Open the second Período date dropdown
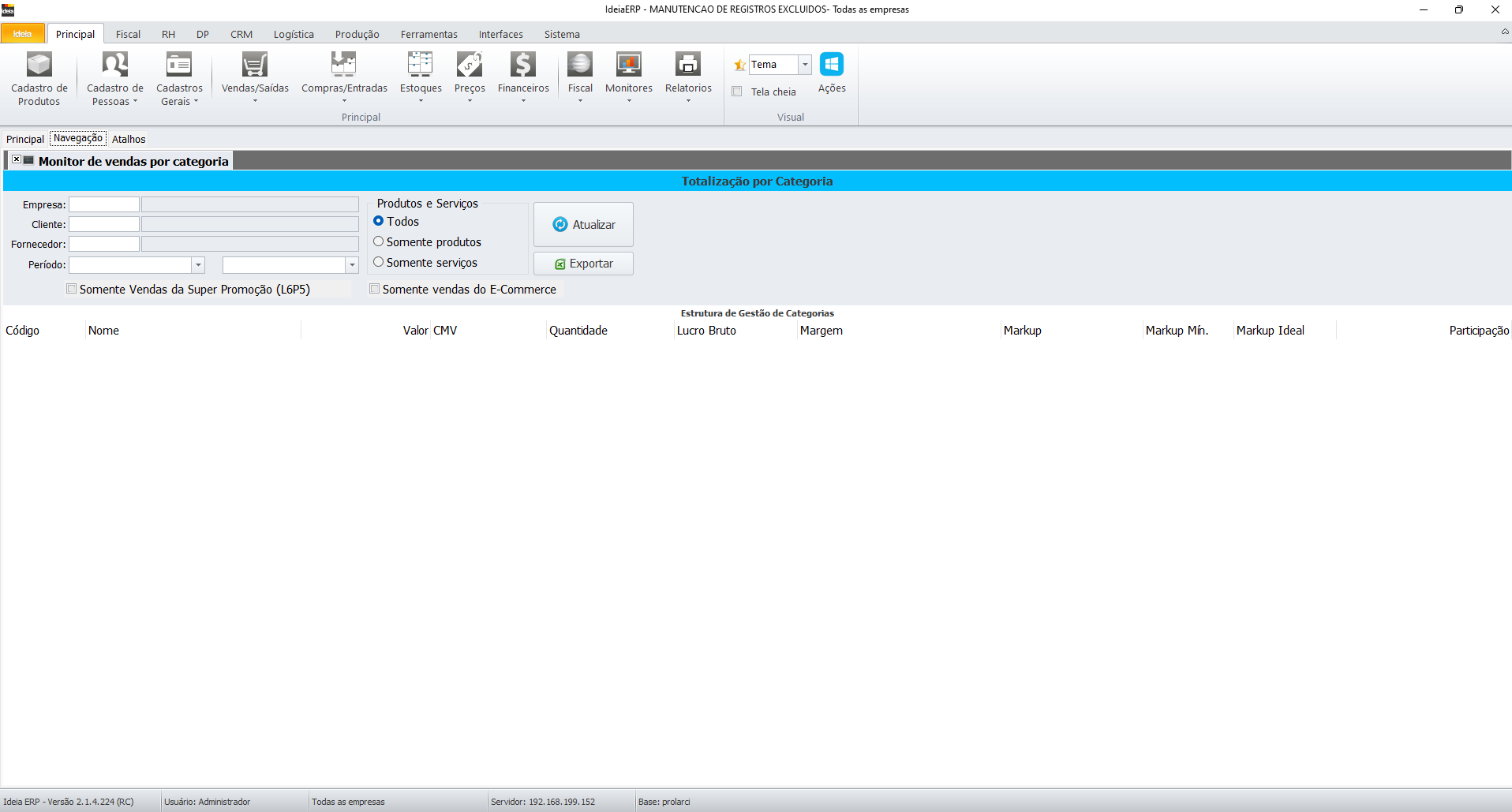1512x812 pixels. click(352, 265)
